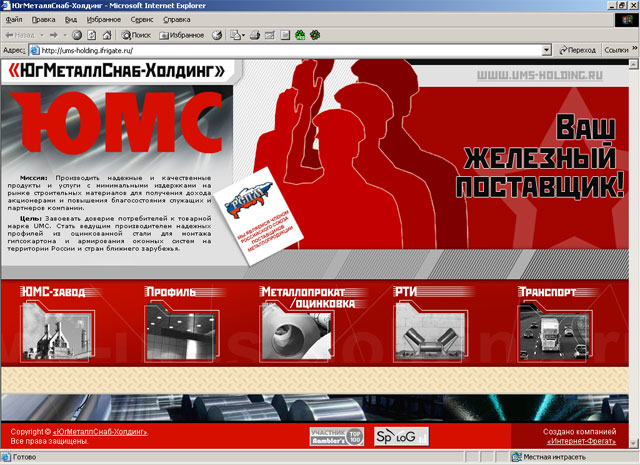The height and width of the screenshot is (465, 640).
Task: Open the History globe icon in toolbar
Action: (217, 36)
